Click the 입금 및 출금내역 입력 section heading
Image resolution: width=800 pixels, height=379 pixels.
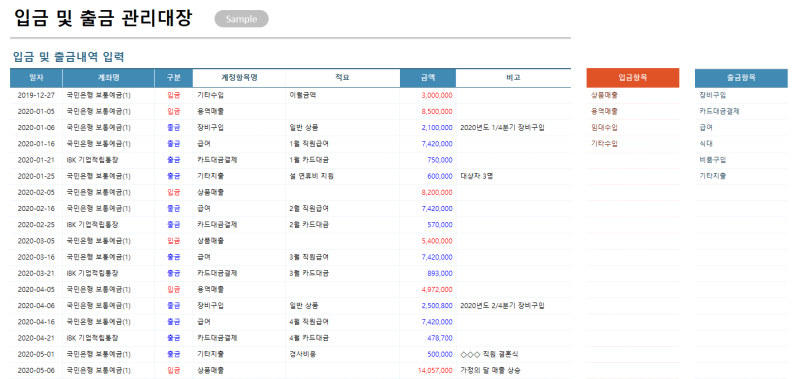pos(68,57)
